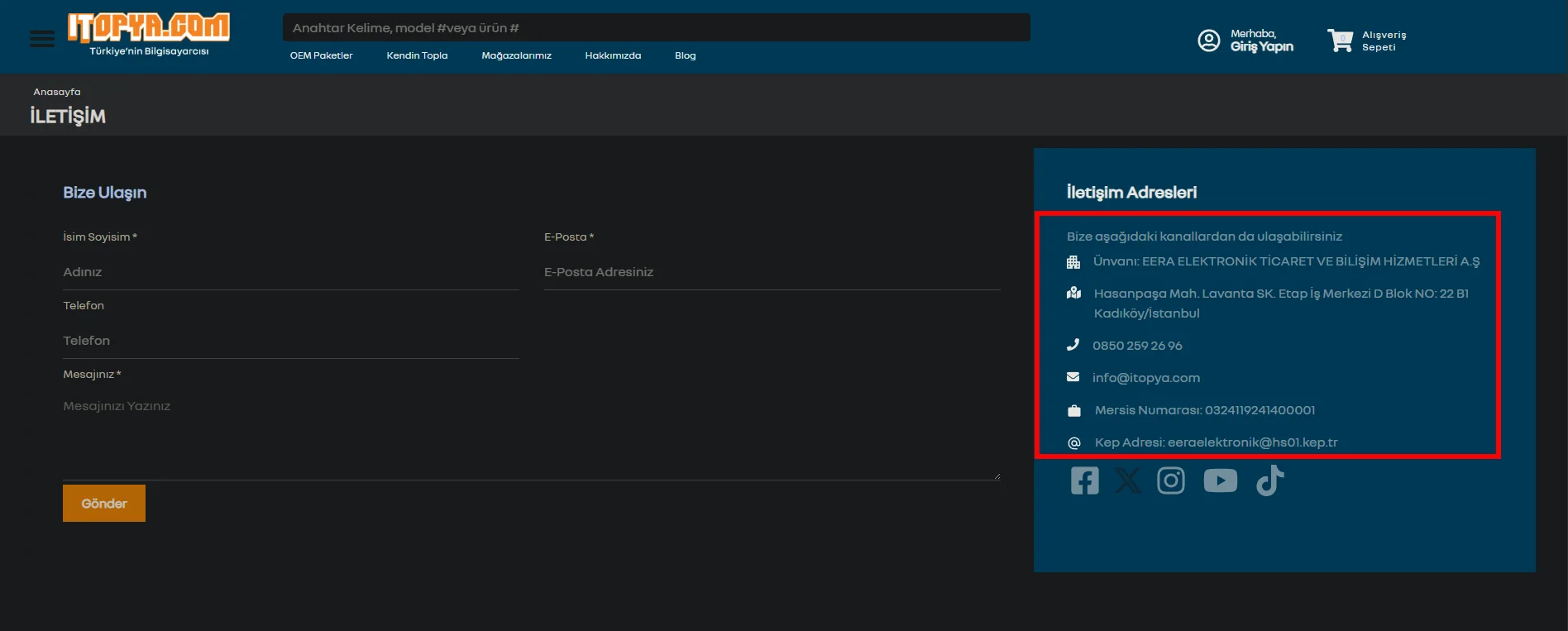Click the info@itopya.com email address
Viewport: 1568px width, 631px height.
tap(1145, 377)
